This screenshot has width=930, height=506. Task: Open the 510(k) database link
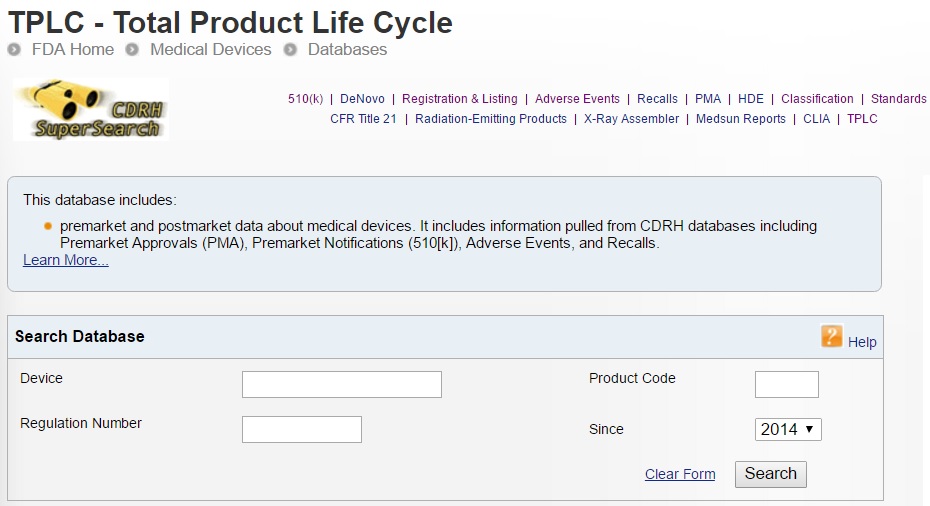click(305, 99)
